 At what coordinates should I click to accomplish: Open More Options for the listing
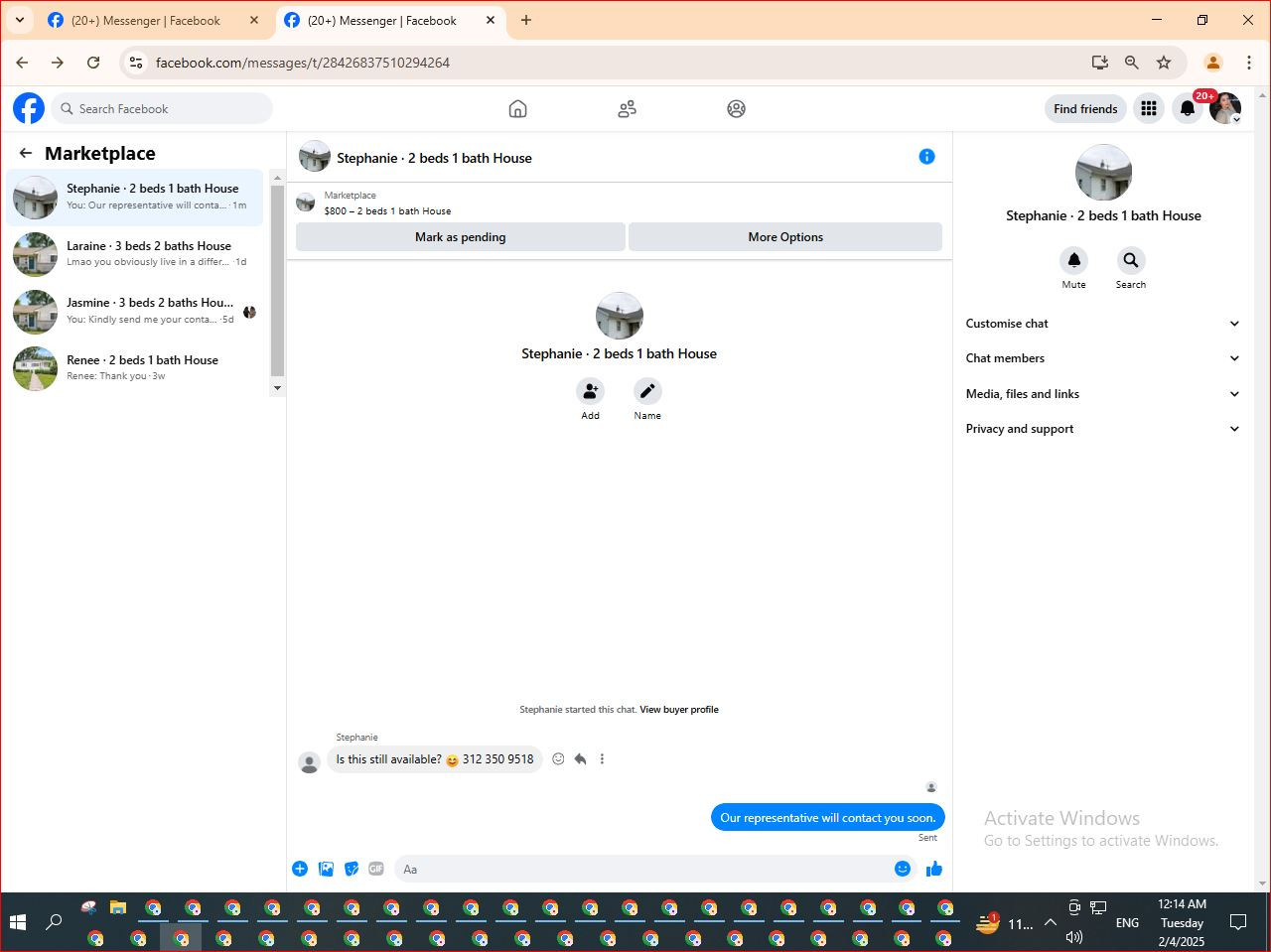785,237
